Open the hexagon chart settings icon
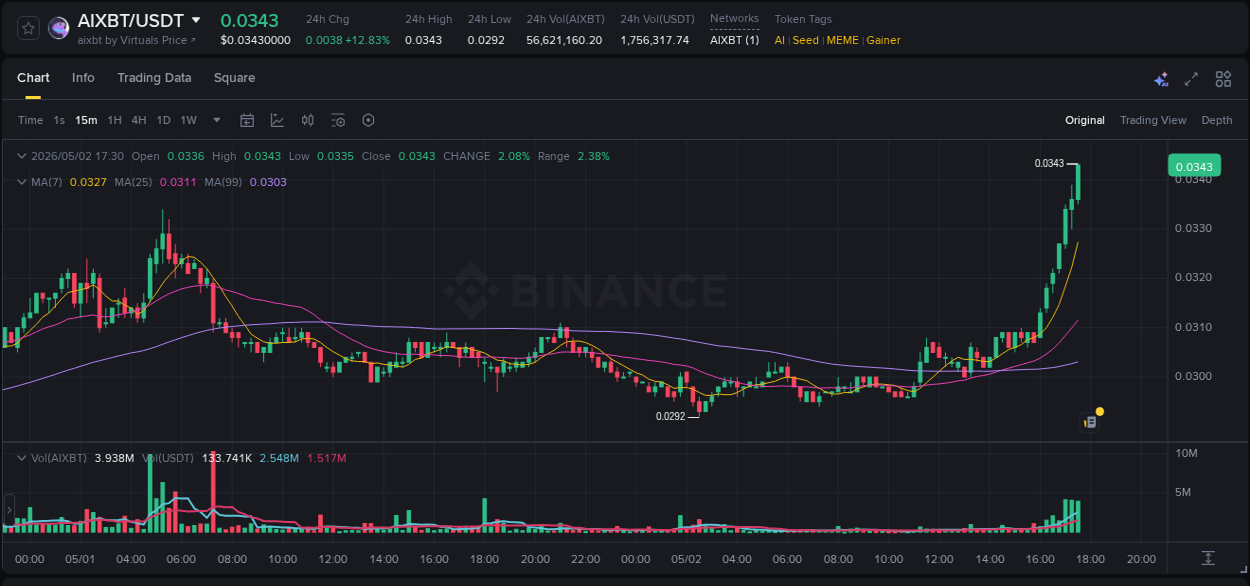This screenshot has width=1250, height=586. (368, 120)
